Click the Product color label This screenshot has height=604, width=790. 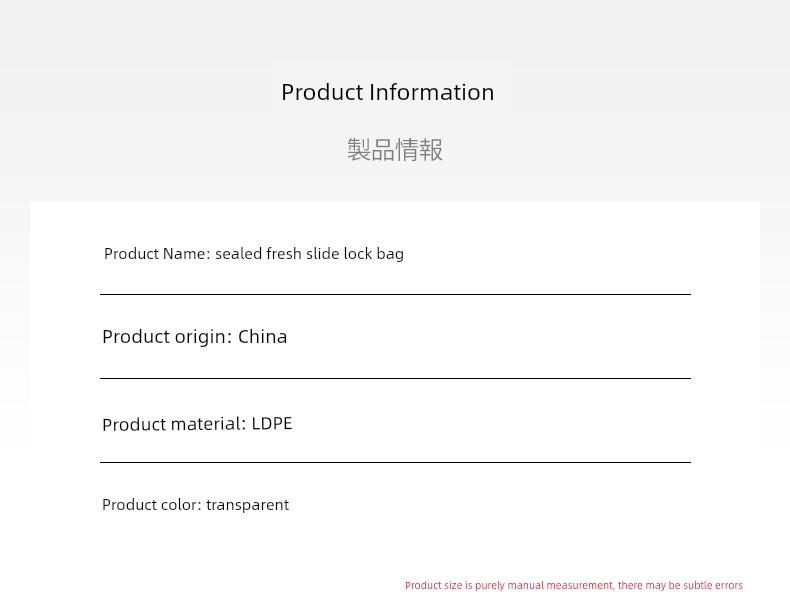tap(152, 504)
